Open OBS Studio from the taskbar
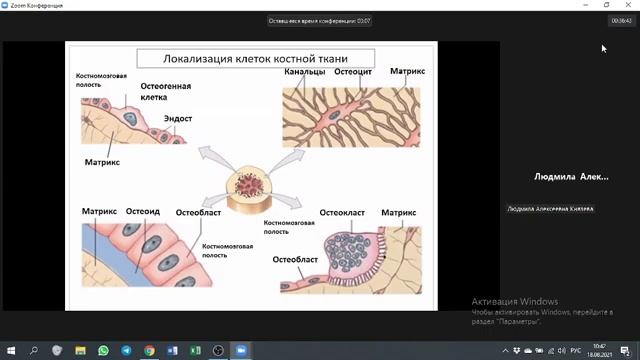The width and height of the screenshot is (640, 360). tap(218, 351)
